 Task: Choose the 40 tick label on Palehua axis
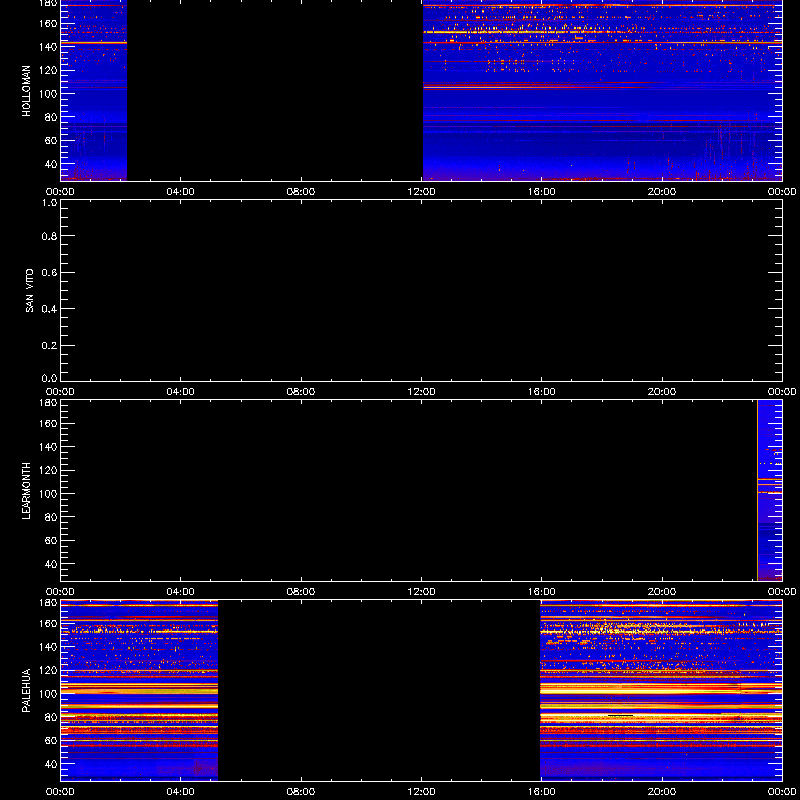[51, 764]
